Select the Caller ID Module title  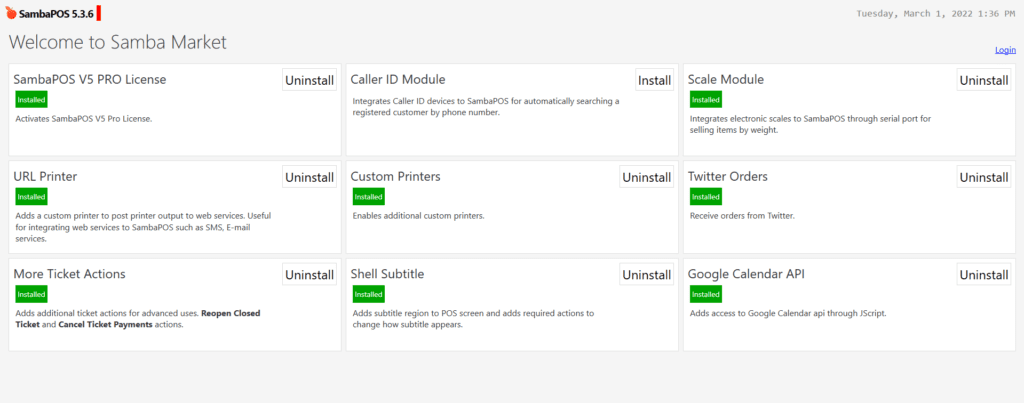pyautogui.click(x=398, y=79)
